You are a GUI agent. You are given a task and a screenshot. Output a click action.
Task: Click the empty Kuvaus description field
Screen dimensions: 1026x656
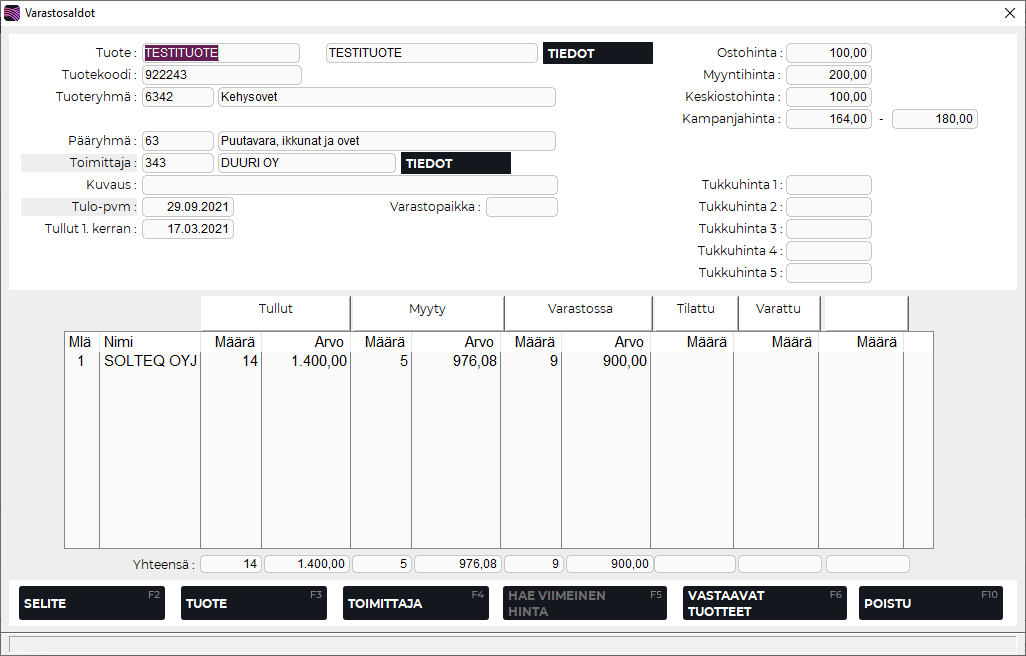click(x=349, y=185)
